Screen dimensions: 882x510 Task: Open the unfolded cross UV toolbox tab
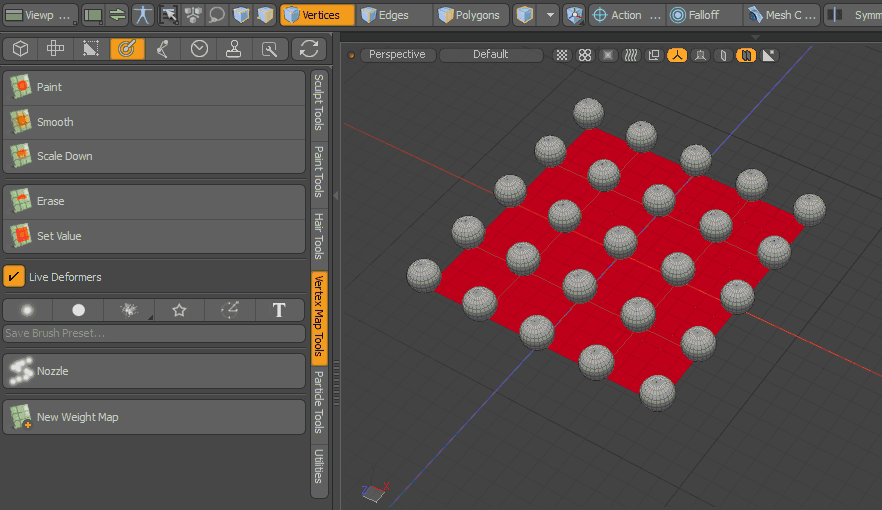click(x=55, y=49)
